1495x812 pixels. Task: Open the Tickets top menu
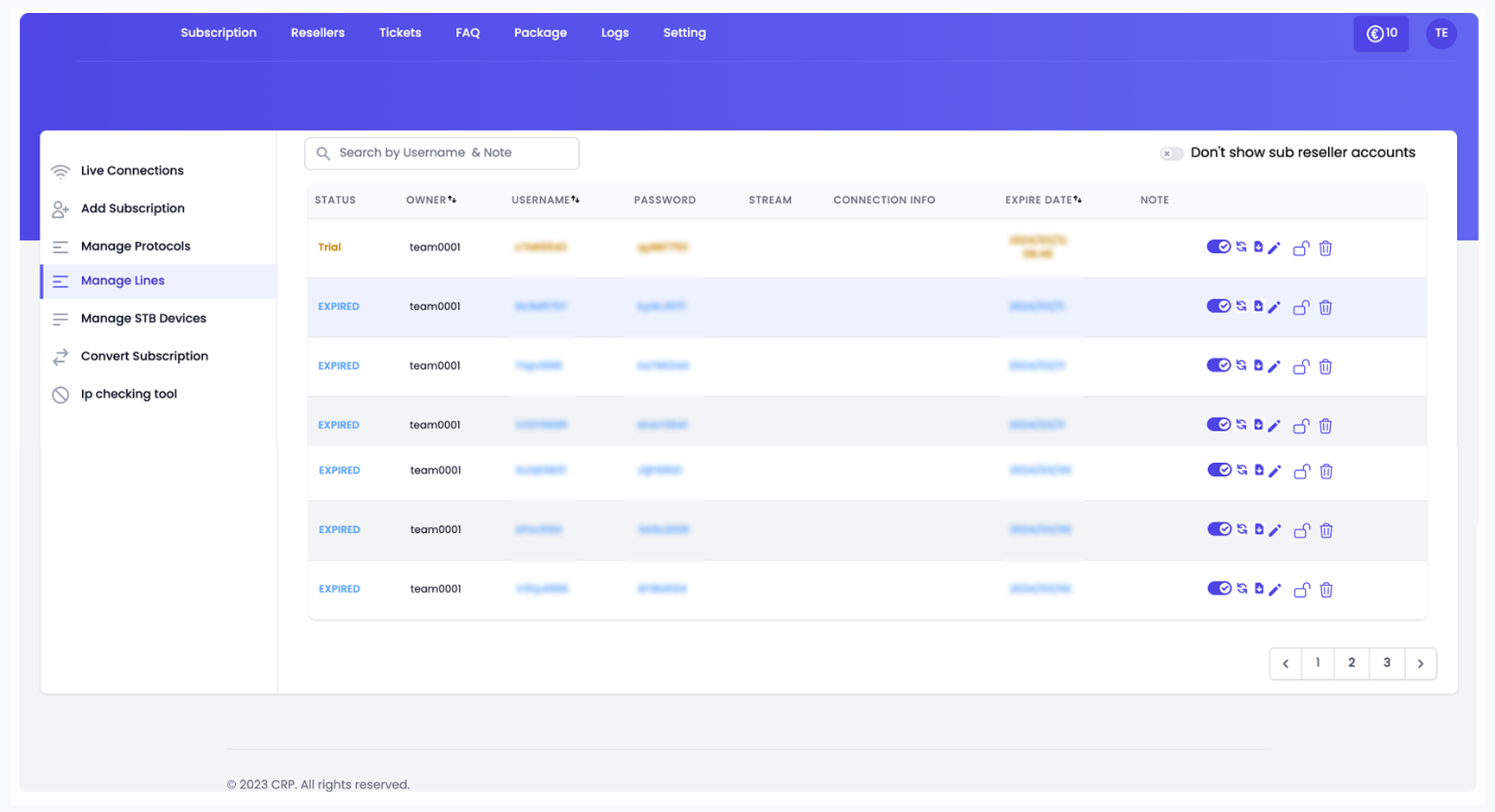[400, 33]
